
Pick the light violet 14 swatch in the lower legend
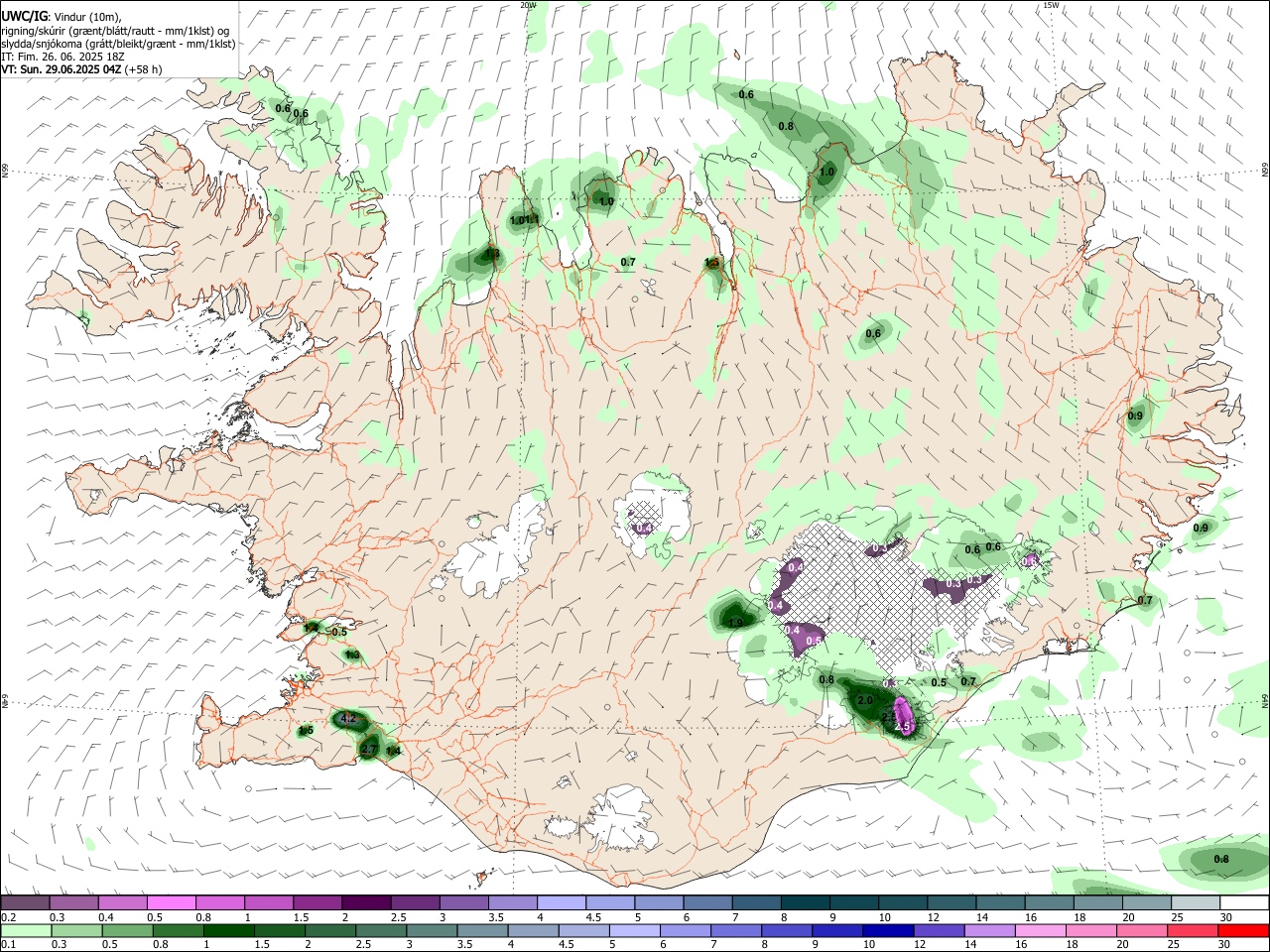(x=990, y=930)
